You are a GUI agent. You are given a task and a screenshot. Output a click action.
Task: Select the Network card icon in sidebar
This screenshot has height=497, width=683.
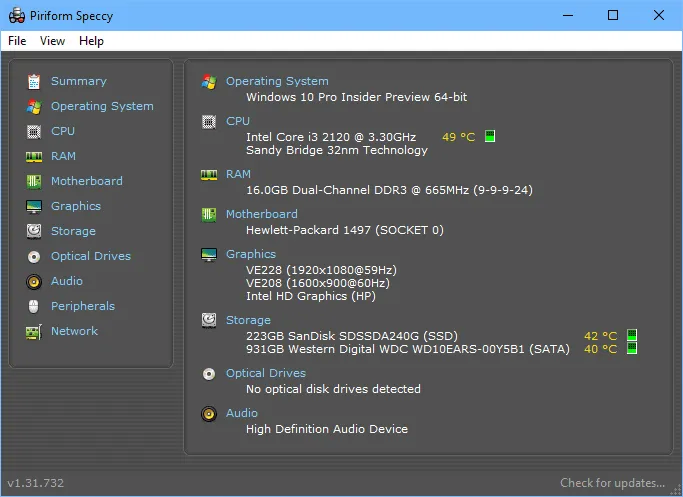[34, 332]
